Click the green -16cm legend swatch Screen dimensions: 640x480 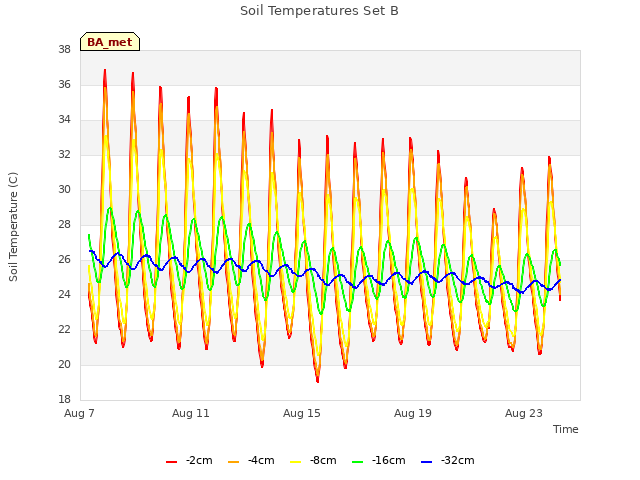tap(358, 462)
